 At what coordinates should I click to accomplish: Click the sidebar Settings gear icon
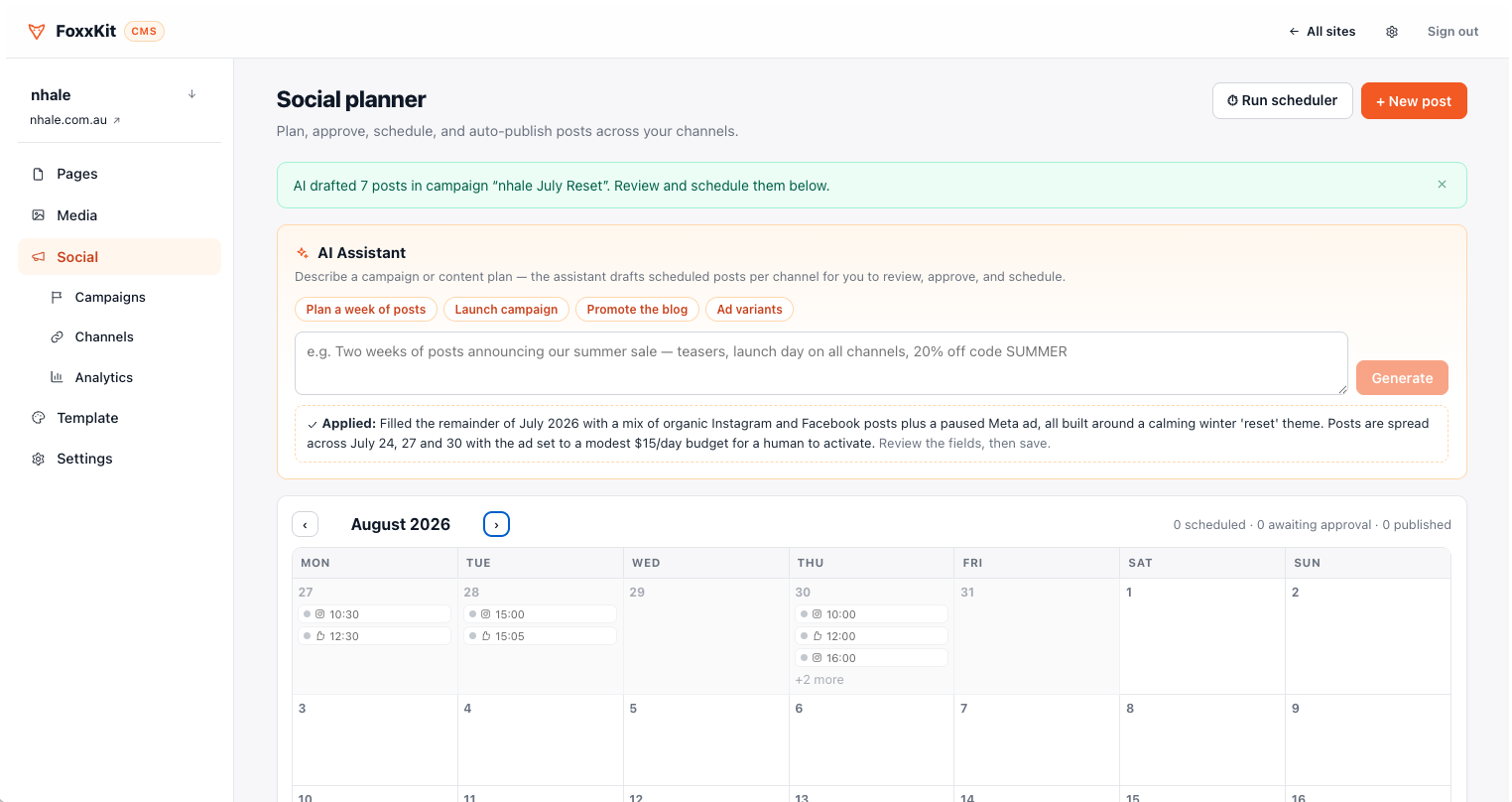point(39,459)
